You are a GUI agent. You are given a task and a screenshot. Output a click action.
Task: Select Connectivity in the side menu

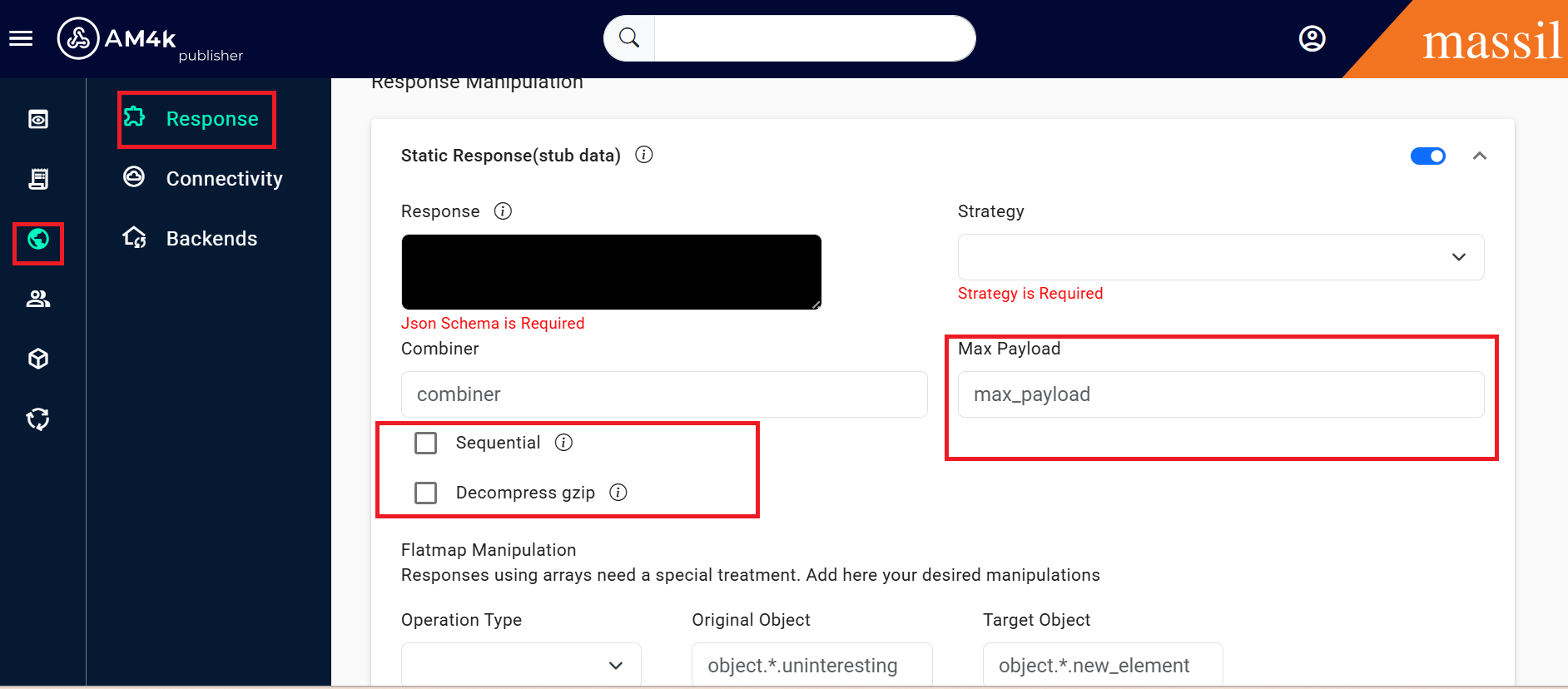tap(224, 179)
